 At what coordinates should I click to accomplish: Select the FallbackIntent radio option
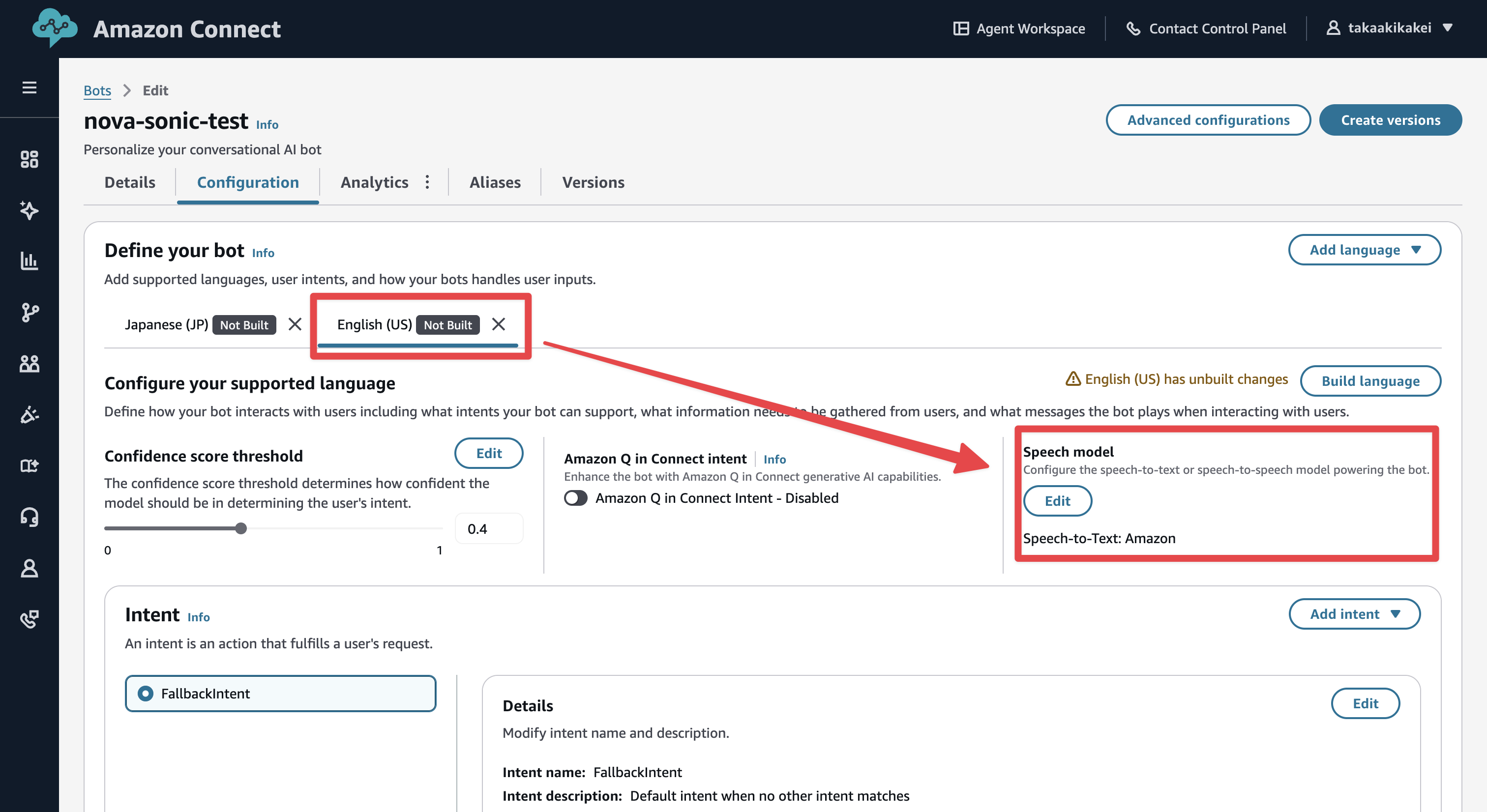click(x=146, y=693)
